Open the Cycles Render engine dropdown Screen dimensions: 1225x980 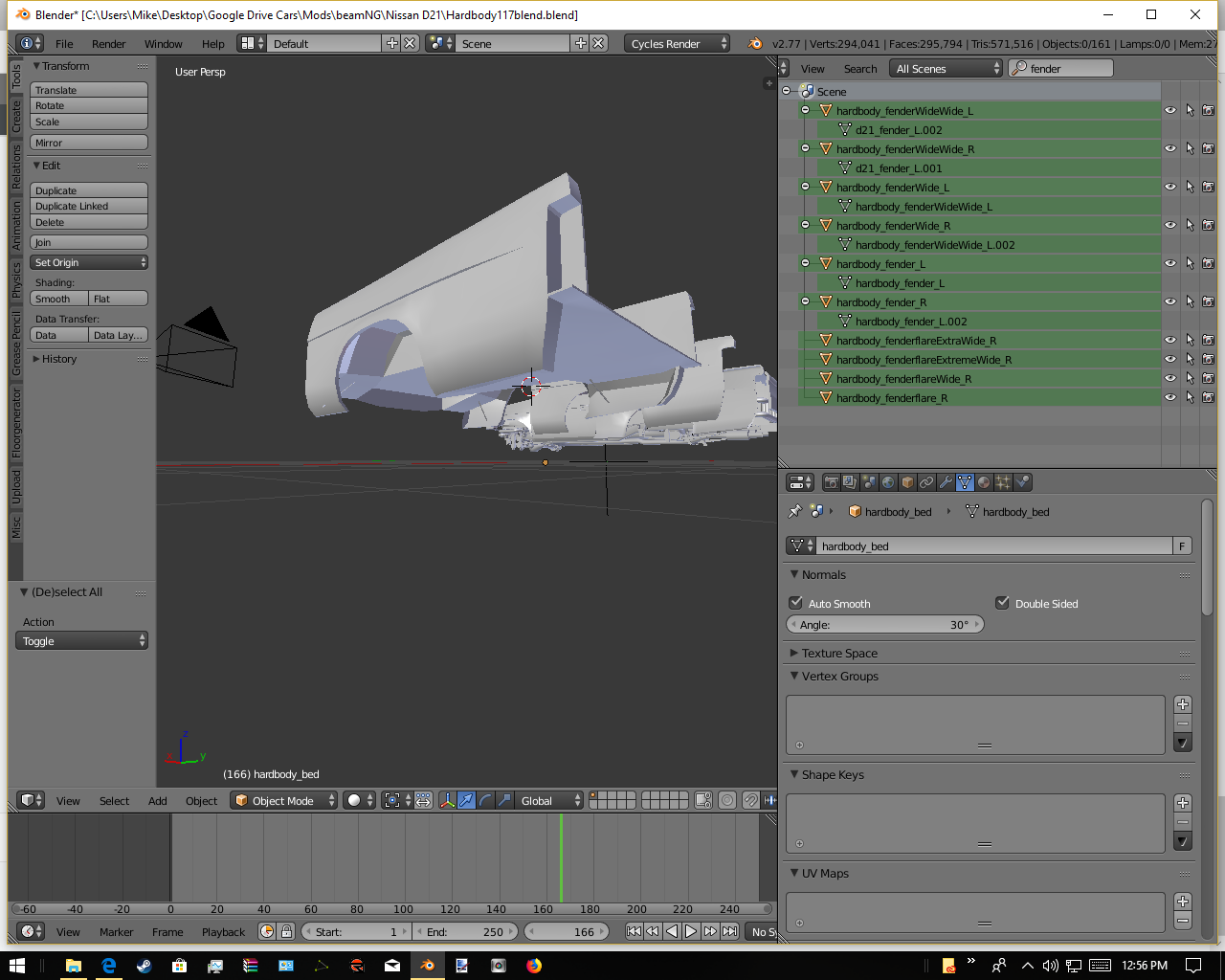pyautogui.click(x=677, y=43)
